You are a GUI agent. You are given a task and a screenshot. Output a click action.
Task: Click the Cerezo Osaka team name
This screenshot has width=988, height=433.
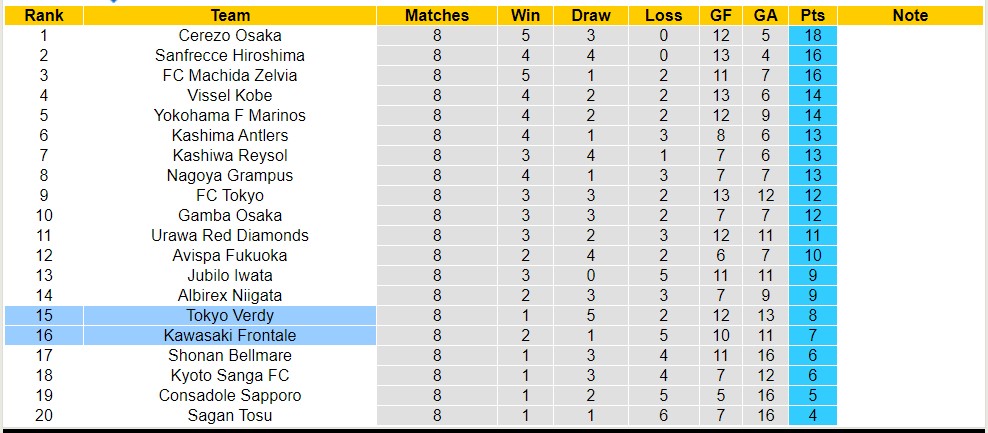(x=230, y=35)
